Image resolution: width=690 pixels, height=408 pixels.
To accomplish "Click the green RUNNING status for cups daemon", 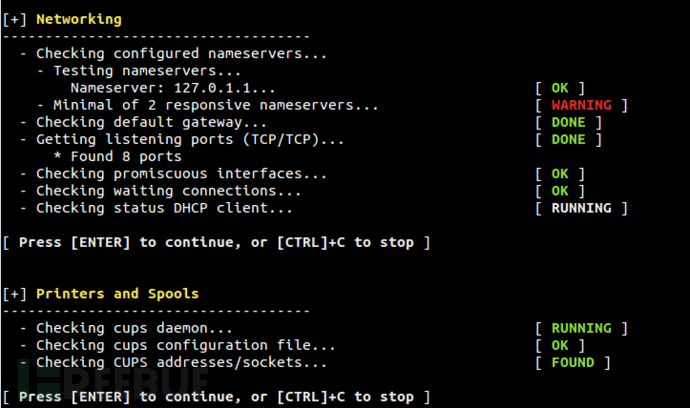I will point(581,328).
